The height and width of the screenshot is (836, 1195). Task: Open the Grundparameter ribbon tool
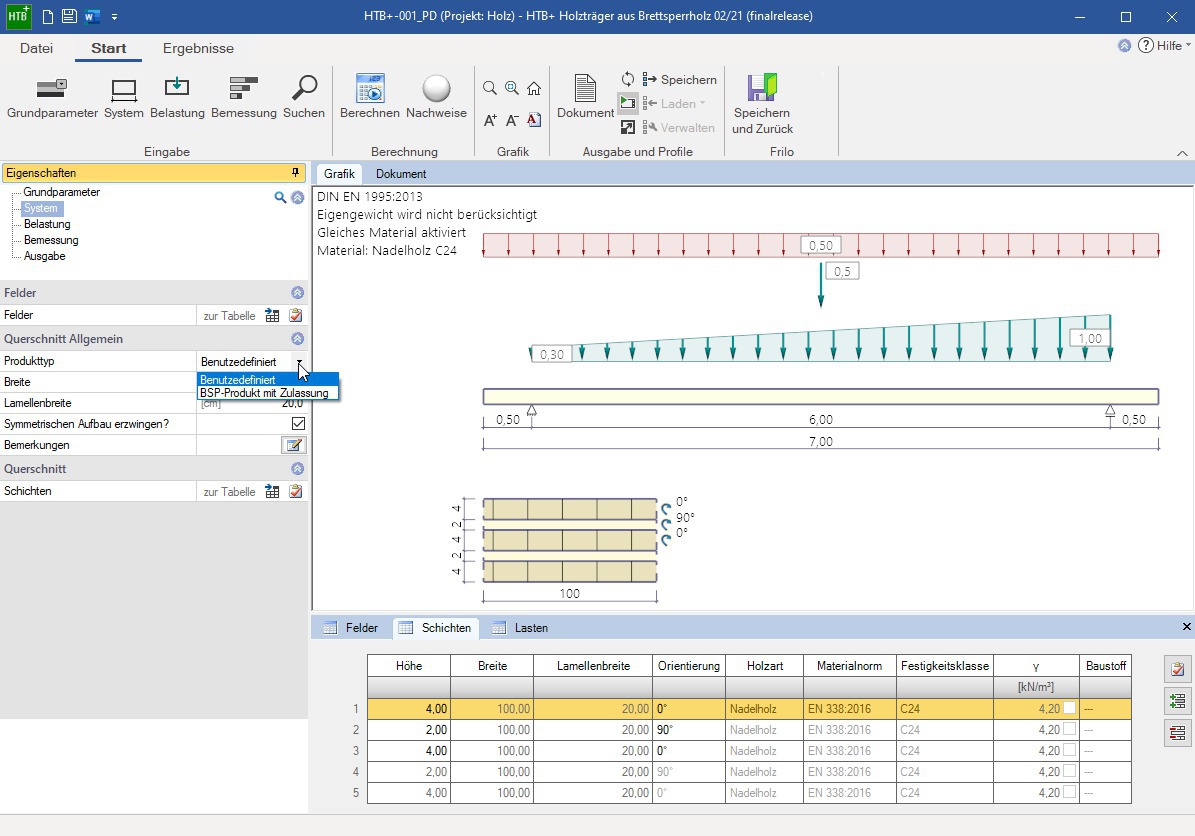[52, 88]
